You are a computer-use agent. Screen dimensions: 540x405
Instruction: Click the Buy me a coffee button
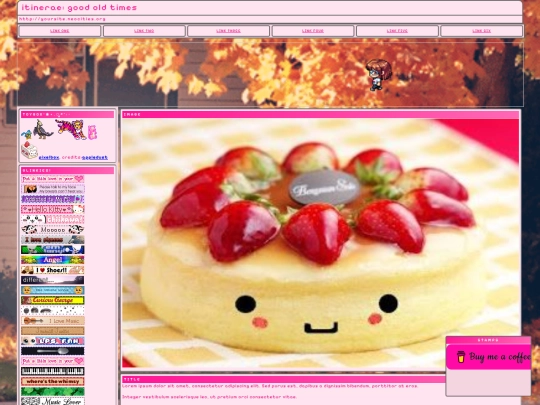tap(488, 357)
